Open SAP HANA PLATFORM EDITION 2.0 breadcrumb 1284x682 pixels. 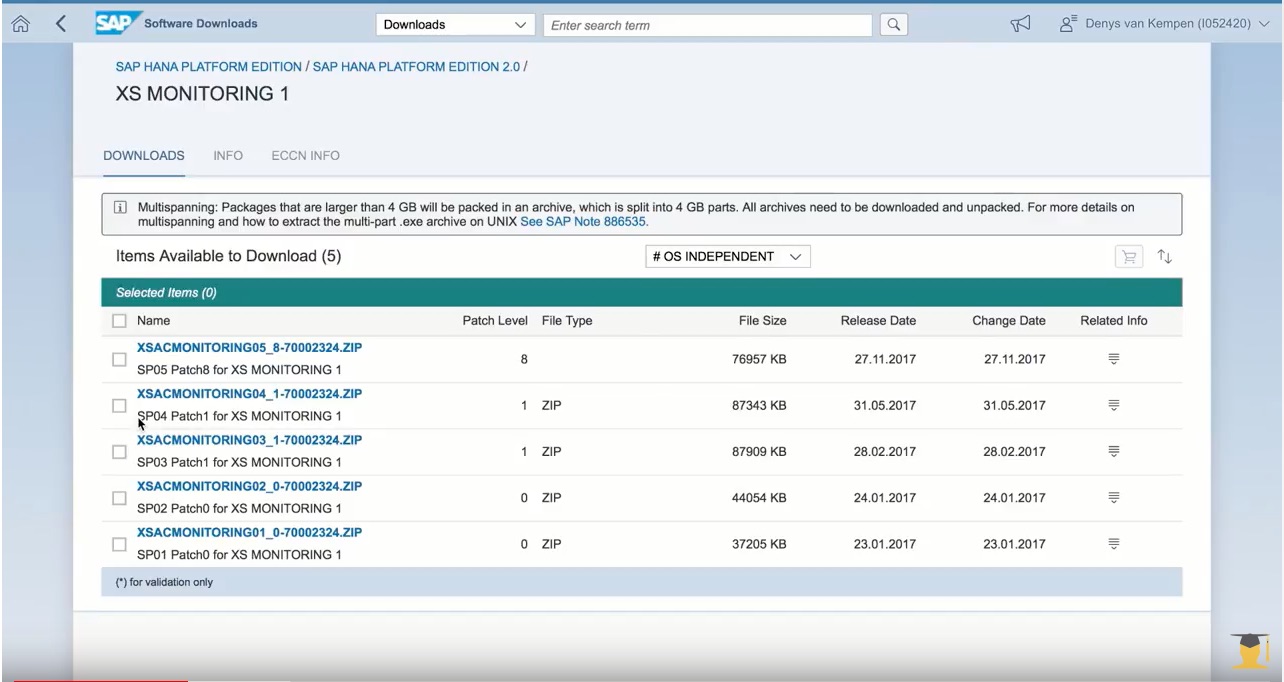coord(416,67)
